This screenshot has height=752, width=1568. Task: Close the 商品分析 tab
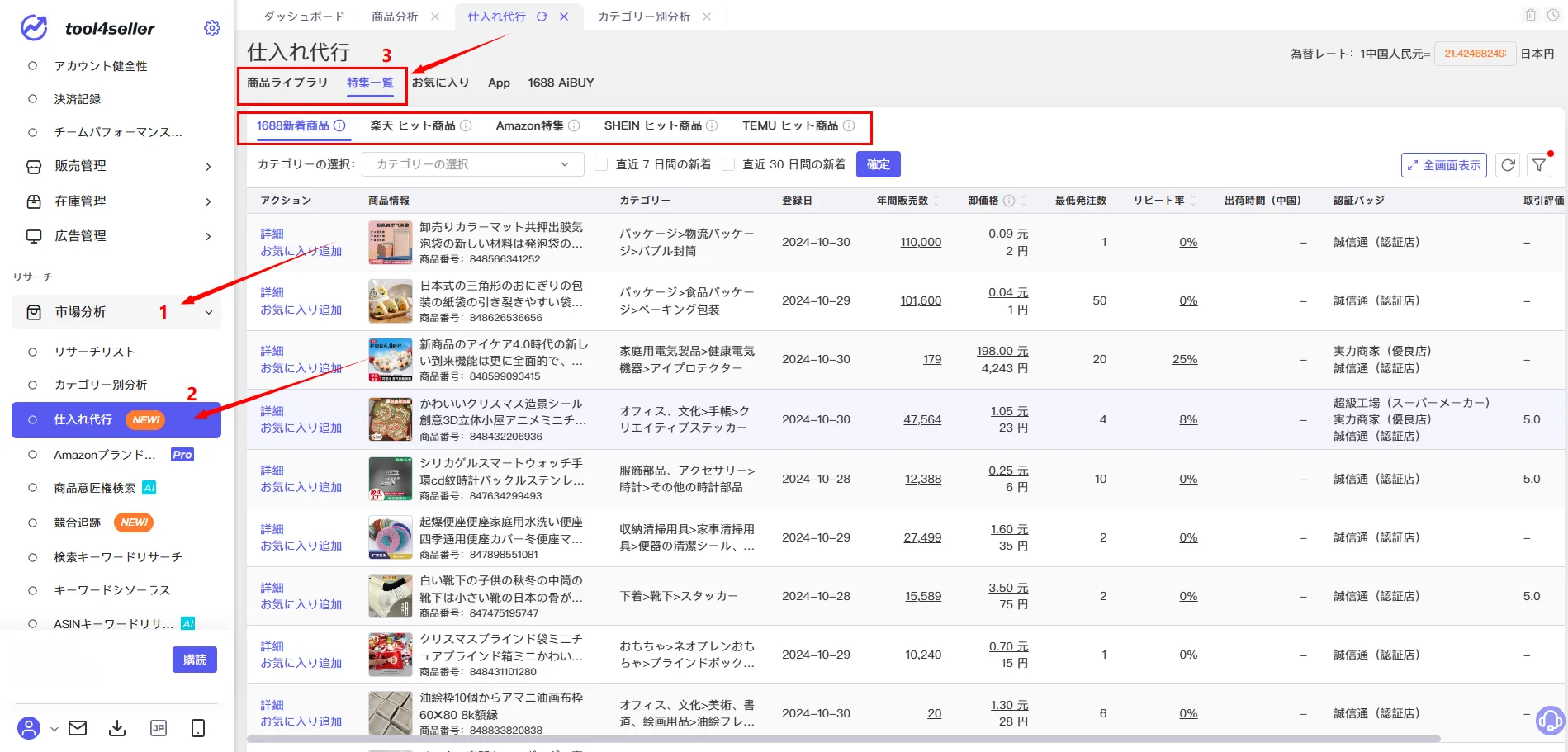[435, 17]
